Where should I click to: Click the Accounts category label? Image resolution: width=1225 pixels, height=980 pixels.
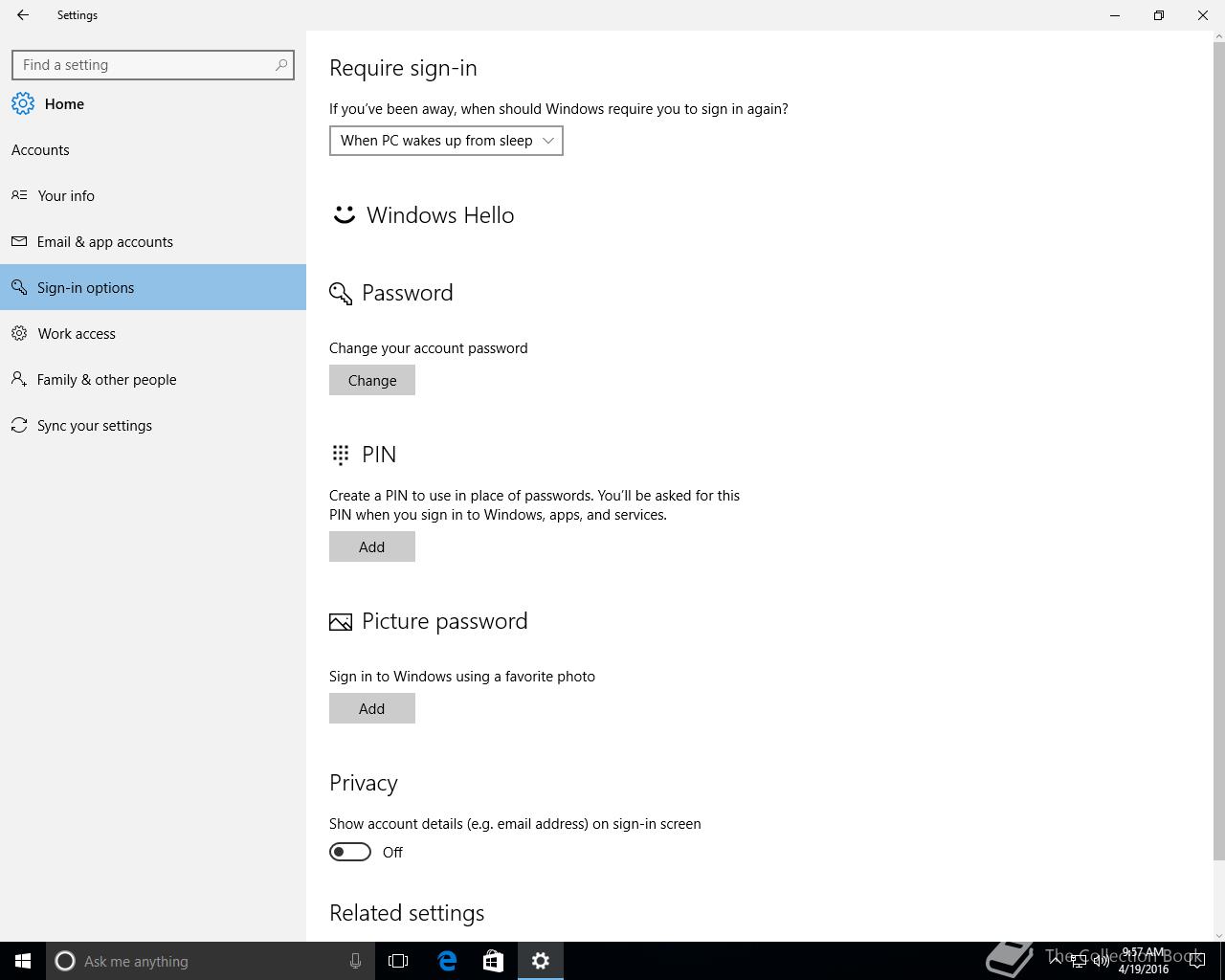[x=40, y=150]
